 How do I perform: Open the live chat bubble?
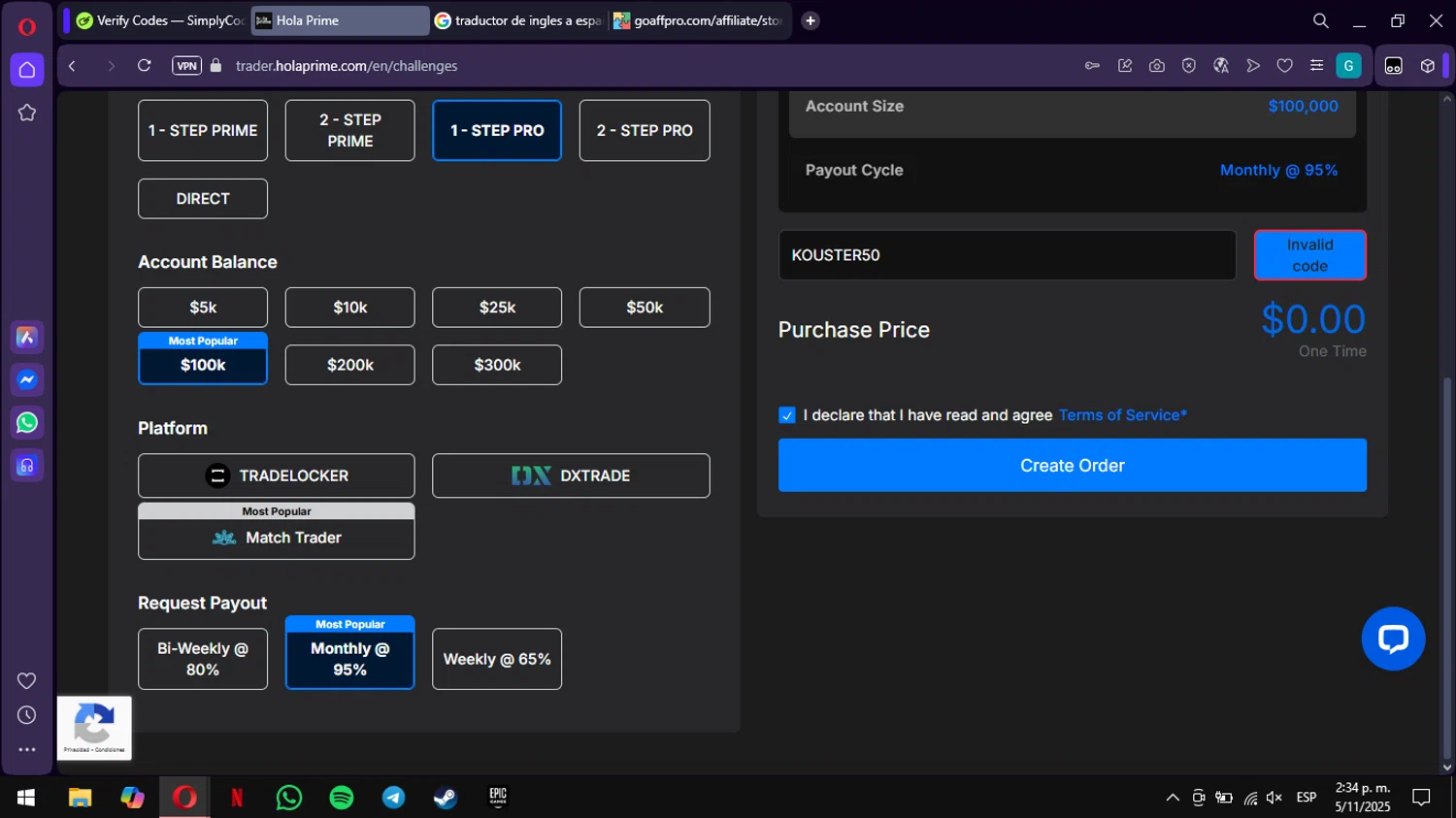click(x=1393, y=638)
